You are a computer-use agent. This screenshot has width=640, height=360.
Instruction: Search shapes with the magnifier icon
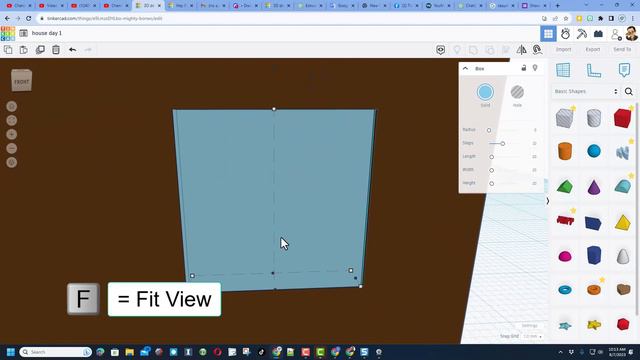pyautogui.click(x=629, y=91)
